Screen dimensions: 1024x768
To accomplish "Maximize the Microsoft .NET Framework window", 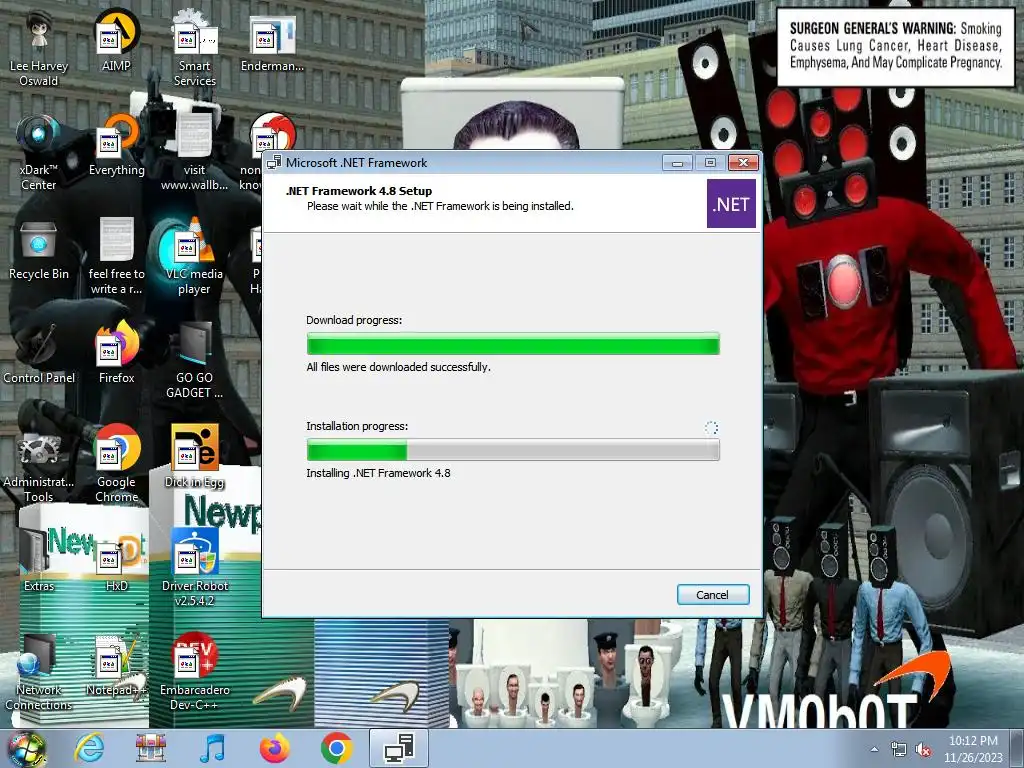I will click(x=710, y=163).
